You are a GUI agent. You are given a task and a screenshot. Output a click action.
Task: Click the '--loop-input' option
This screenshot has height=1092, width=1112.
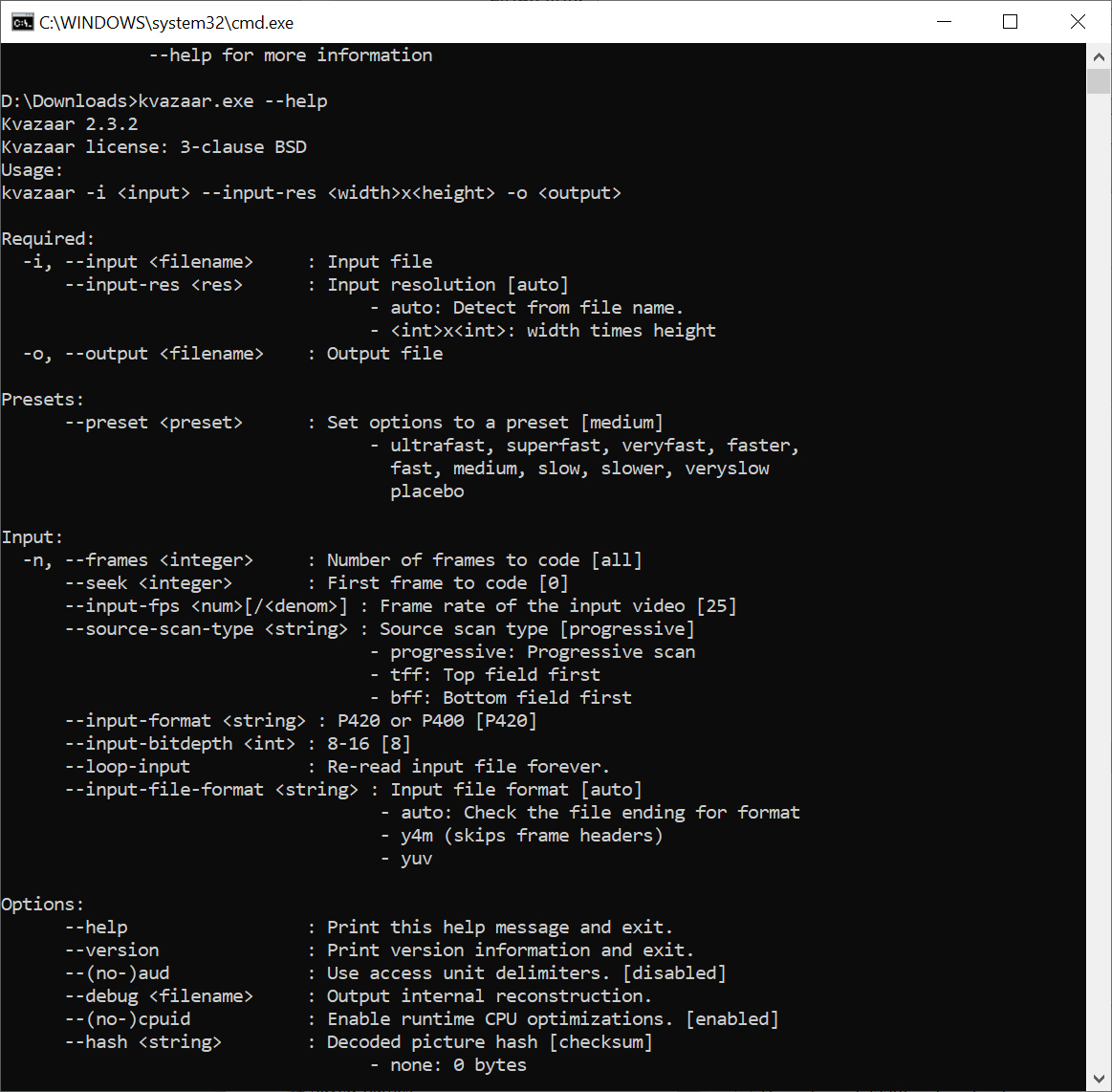[128, 767]
